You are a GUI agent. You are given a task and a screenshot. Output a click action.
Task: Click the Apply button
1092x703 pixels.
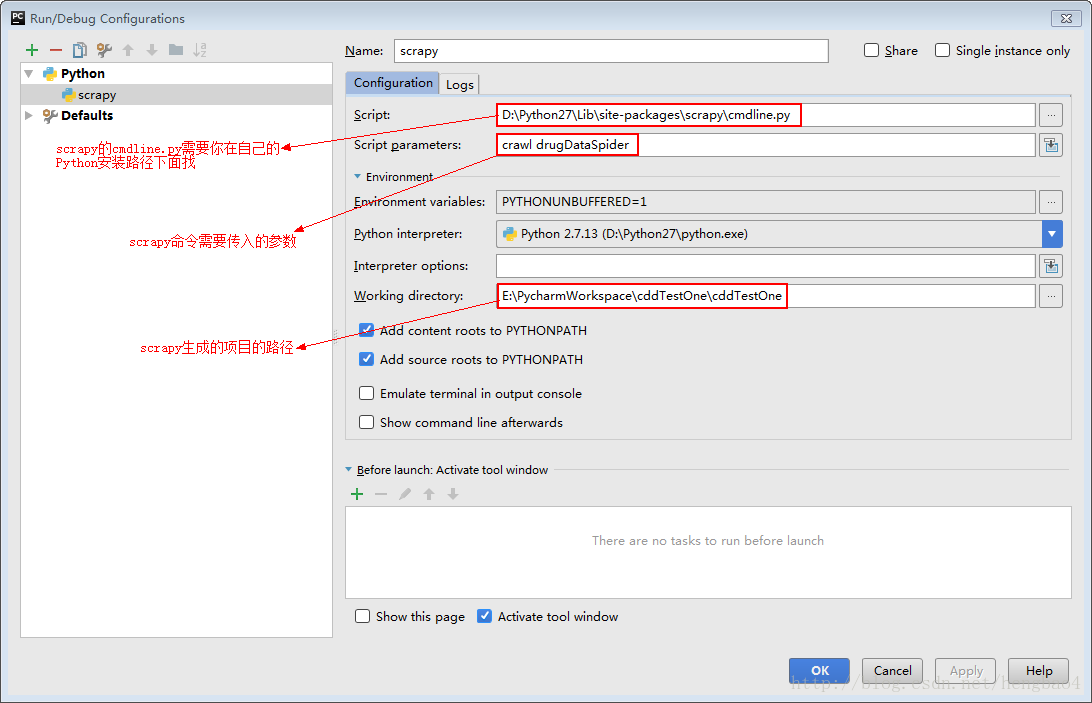pyautogui.click(x=965, y=670)
